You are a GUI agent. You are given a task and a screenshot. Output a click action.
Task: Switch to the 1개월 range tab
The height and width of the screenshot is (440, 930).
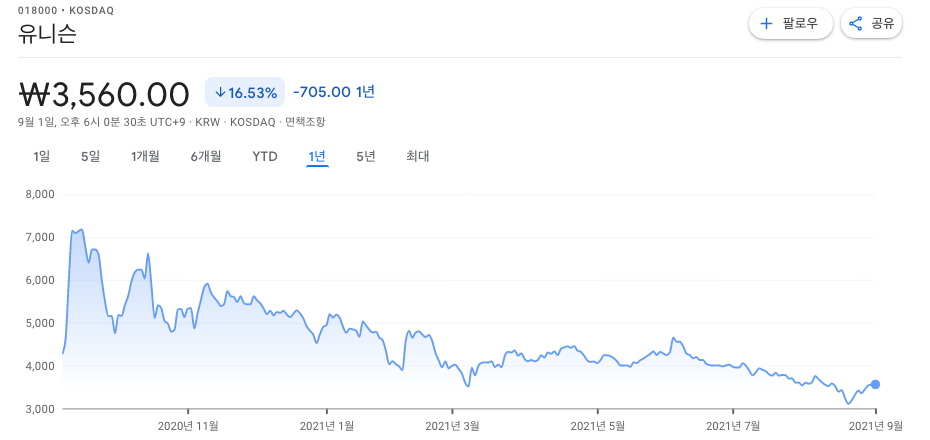click(145, 157)
